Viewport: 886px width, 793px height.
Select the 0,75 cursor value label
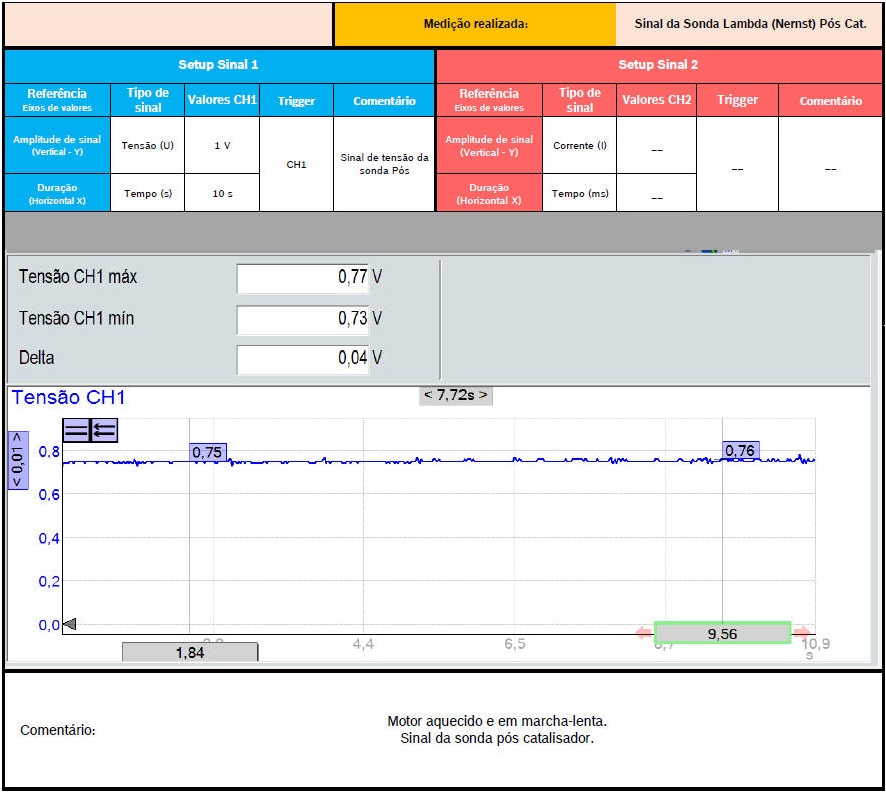(x=207, y=452)
